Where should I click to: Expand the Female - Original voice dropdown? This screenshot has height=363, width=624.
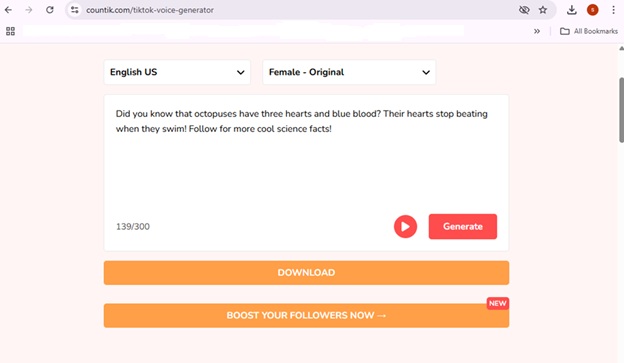[349, 72]
